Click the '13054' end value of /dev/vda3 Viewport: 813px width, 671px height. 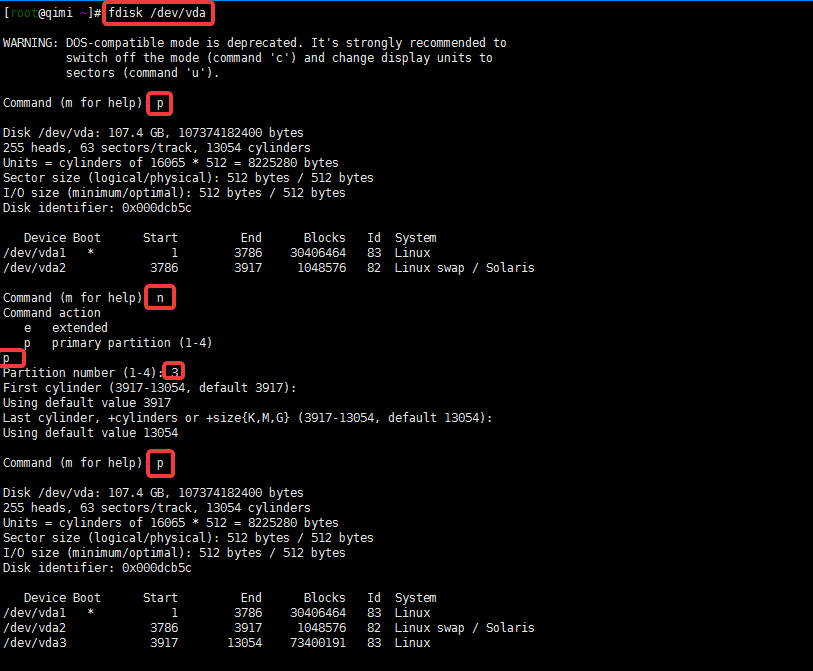pyautogui.click(x=245, y=643)
